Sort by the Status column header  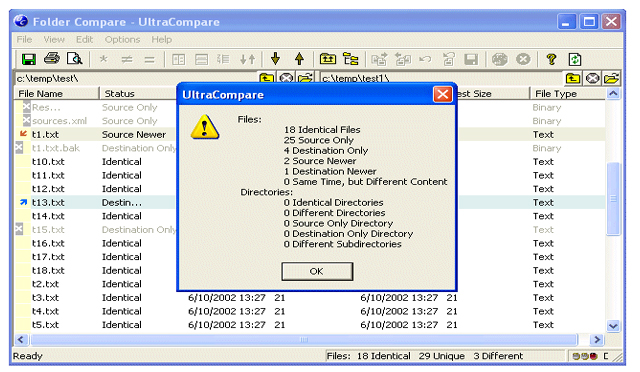coord(138,94)
